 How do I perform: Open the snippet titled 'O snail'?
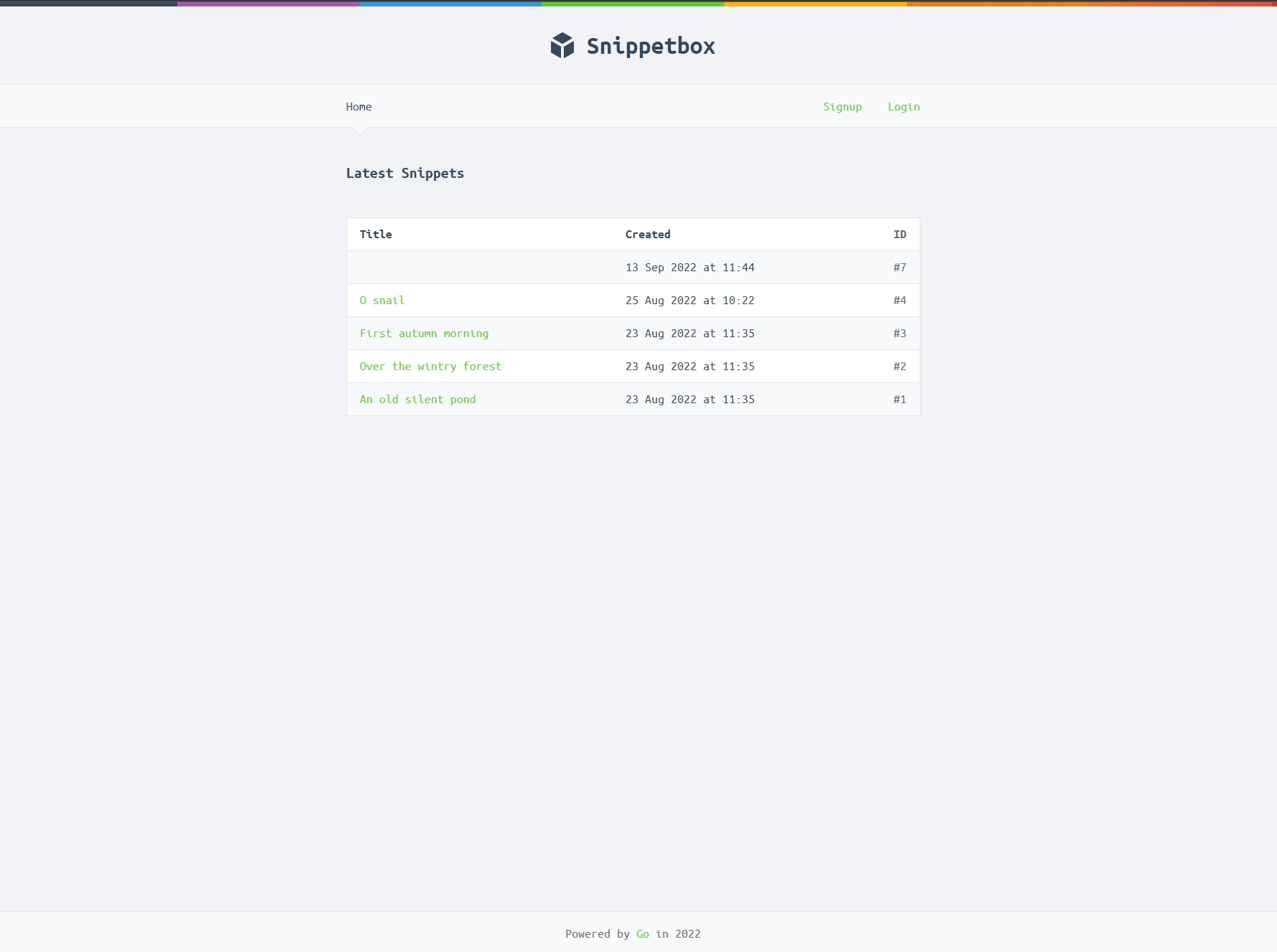(x=382, y=300)
